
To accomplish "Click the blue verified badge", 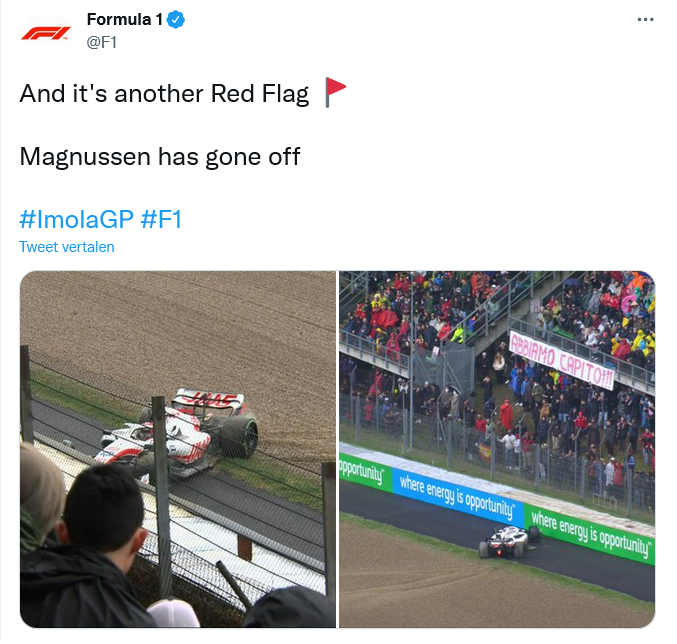I will point(176,20).
